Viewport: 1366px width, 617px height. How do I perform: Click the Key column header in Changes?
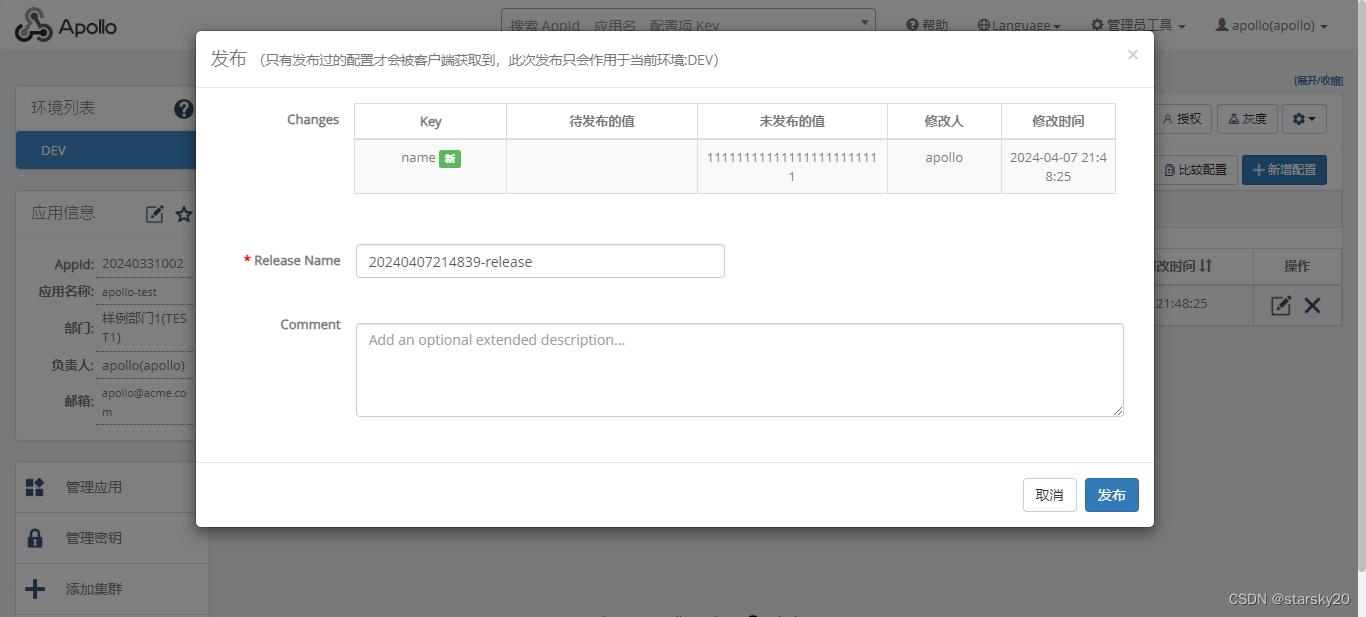430,121
